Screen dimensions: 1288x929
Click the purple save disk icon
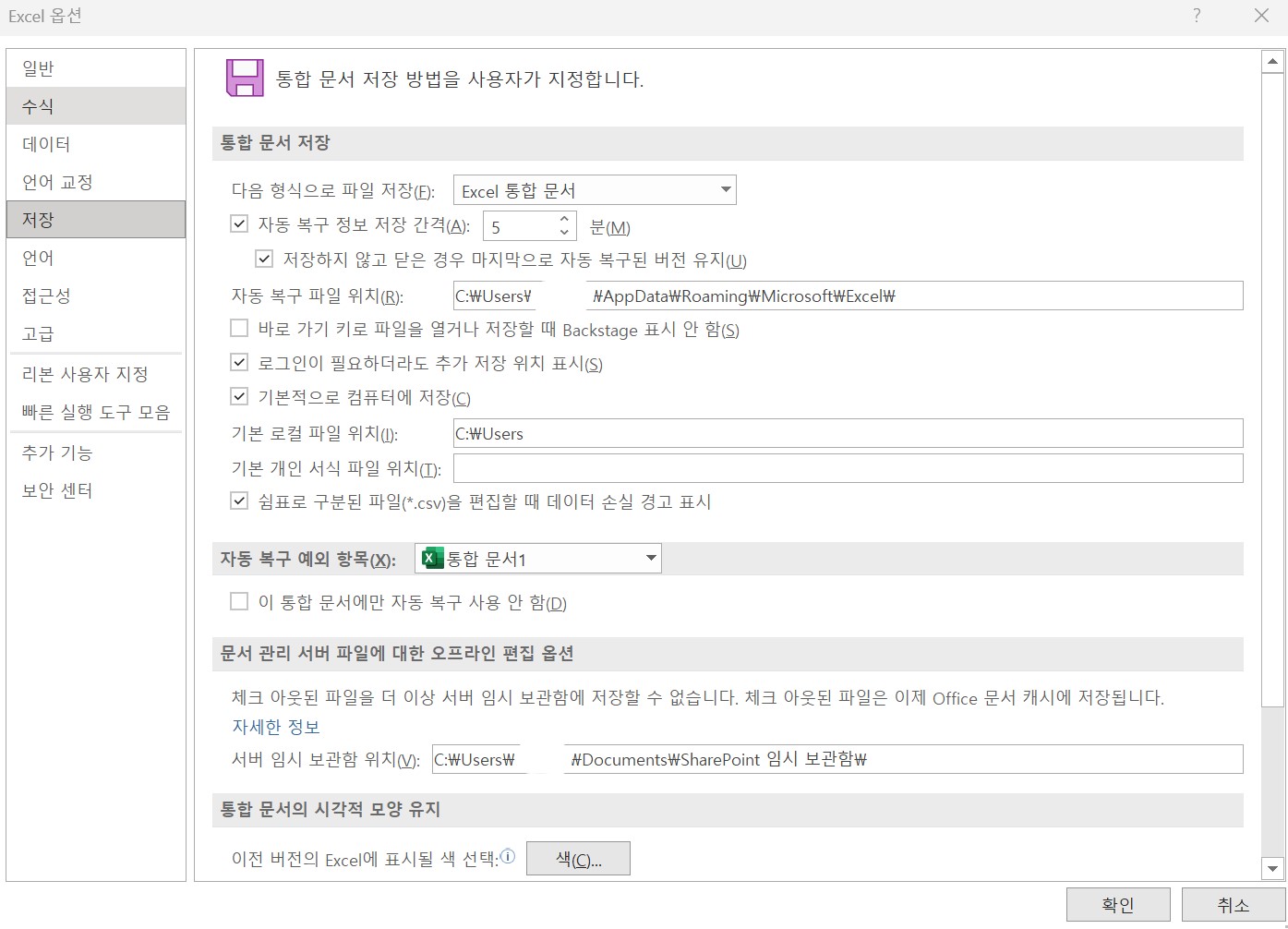[245, 78]
